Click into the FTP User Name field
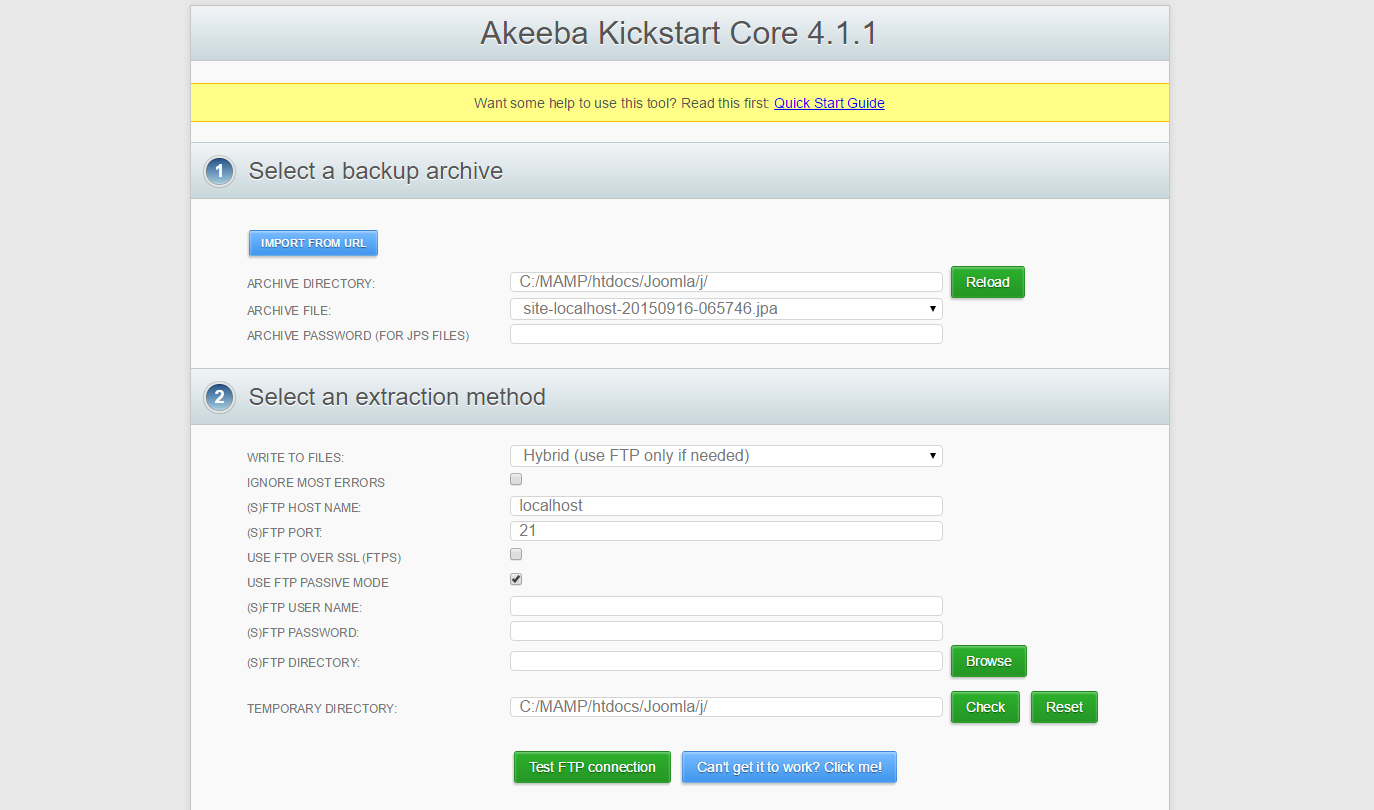The height and width of the screenshot is (810, 1374). click(726, 606)
